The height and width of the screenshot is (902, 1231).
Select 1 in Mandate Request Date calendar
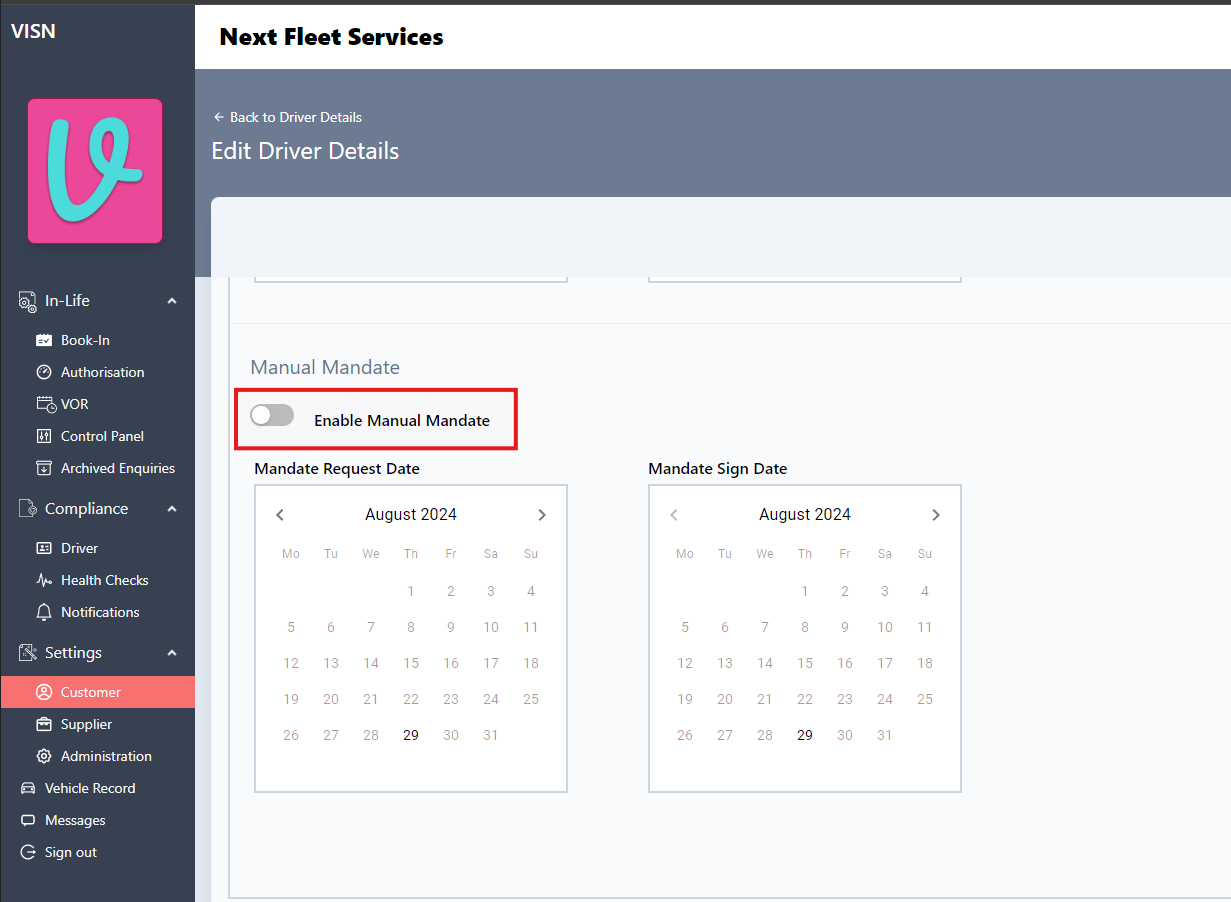411,591
